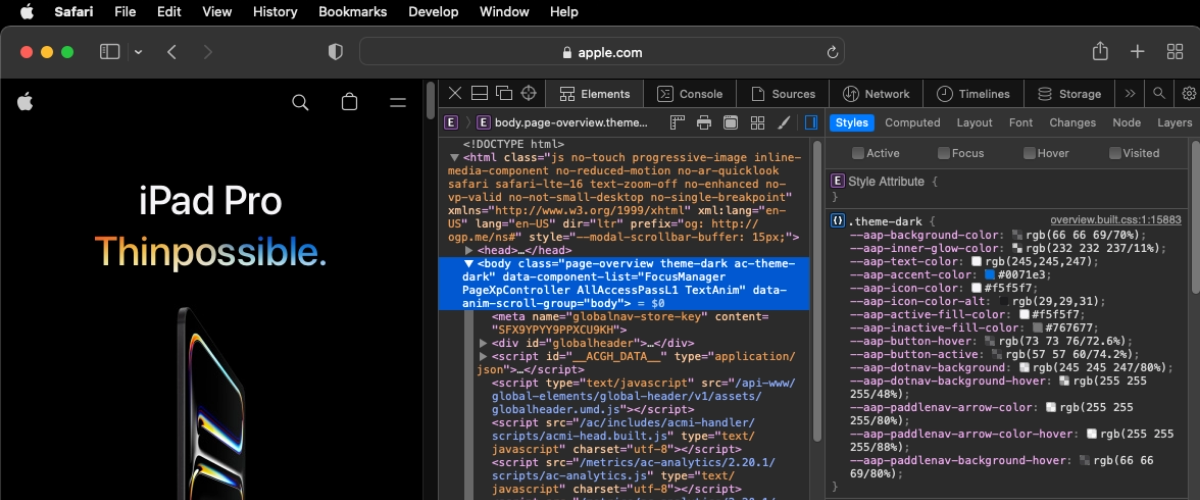Viewport: 1200px width, 500px height.
Task: Show hidden inspector tabs with the double chevron
Action: pyautogui.click(x=1130, y=93)
